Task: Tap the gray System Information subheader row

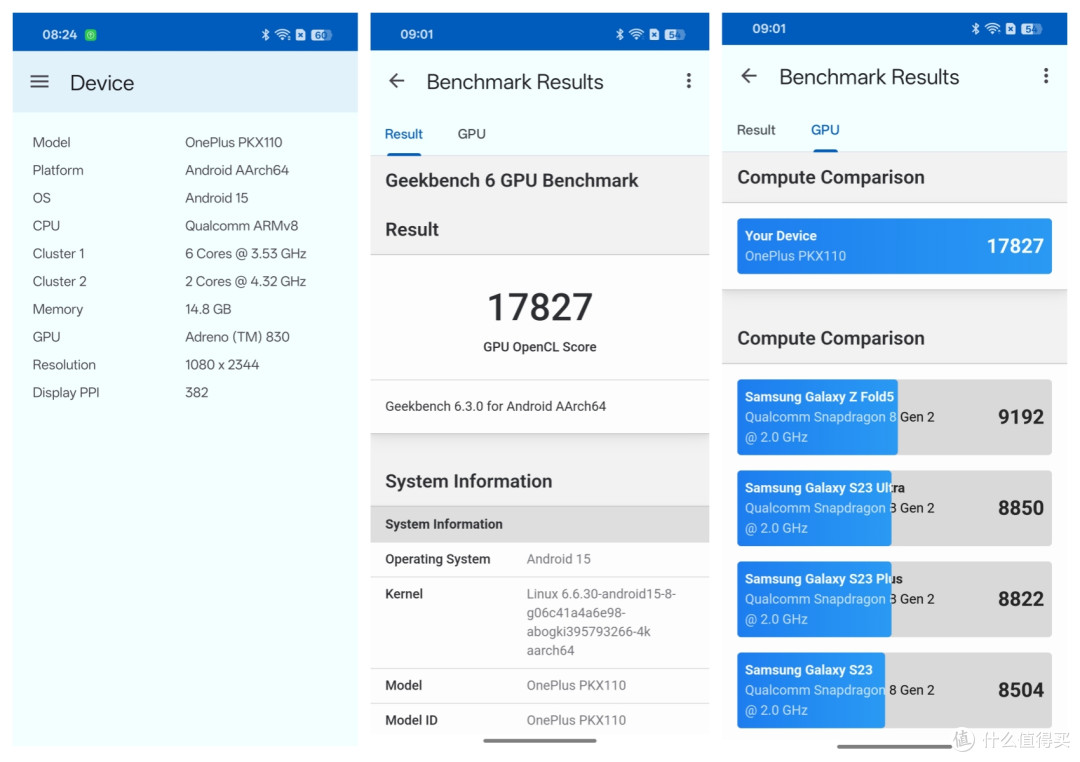Action: pyautogui.click(x=540, y=524)
